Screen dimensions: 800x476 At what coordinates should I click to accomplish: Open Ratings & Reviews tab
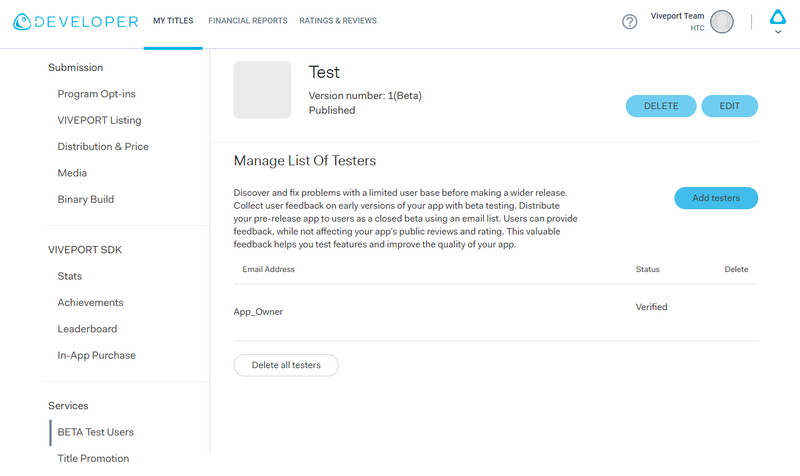coord(338,21)
